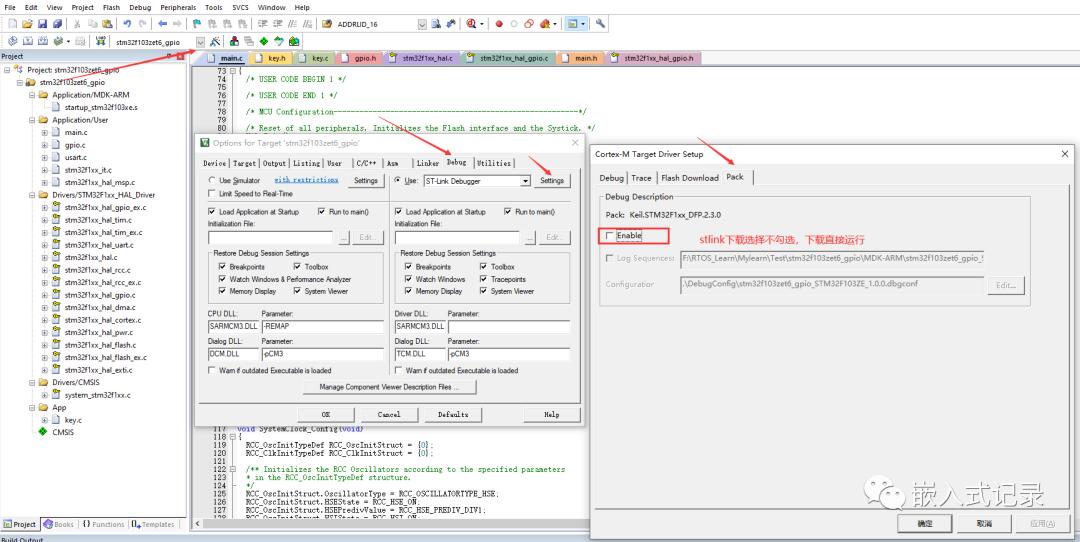Toggle Limit Speed to Real-Time checkbox
This screenshot has height=542, width=1080.
click(x=211, y=194)
